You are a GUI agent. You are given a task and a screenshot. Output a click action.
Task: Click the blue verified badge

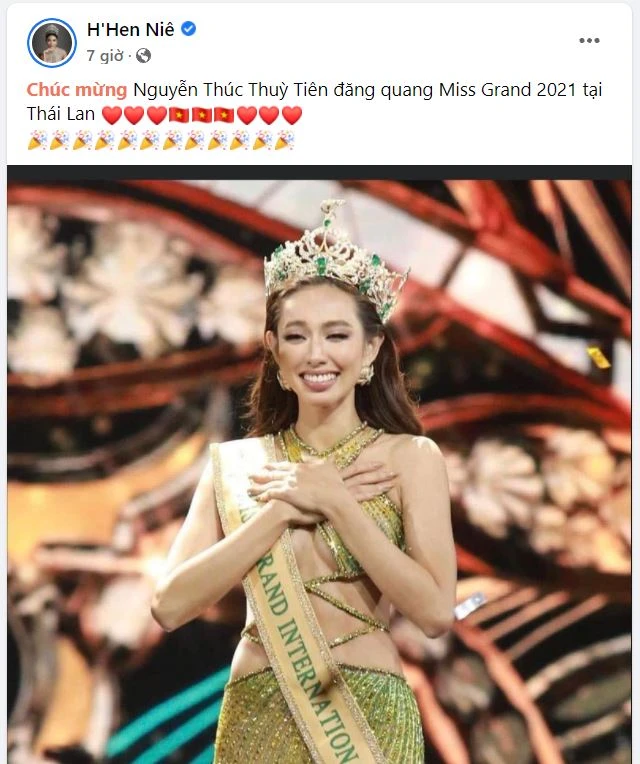188,29
